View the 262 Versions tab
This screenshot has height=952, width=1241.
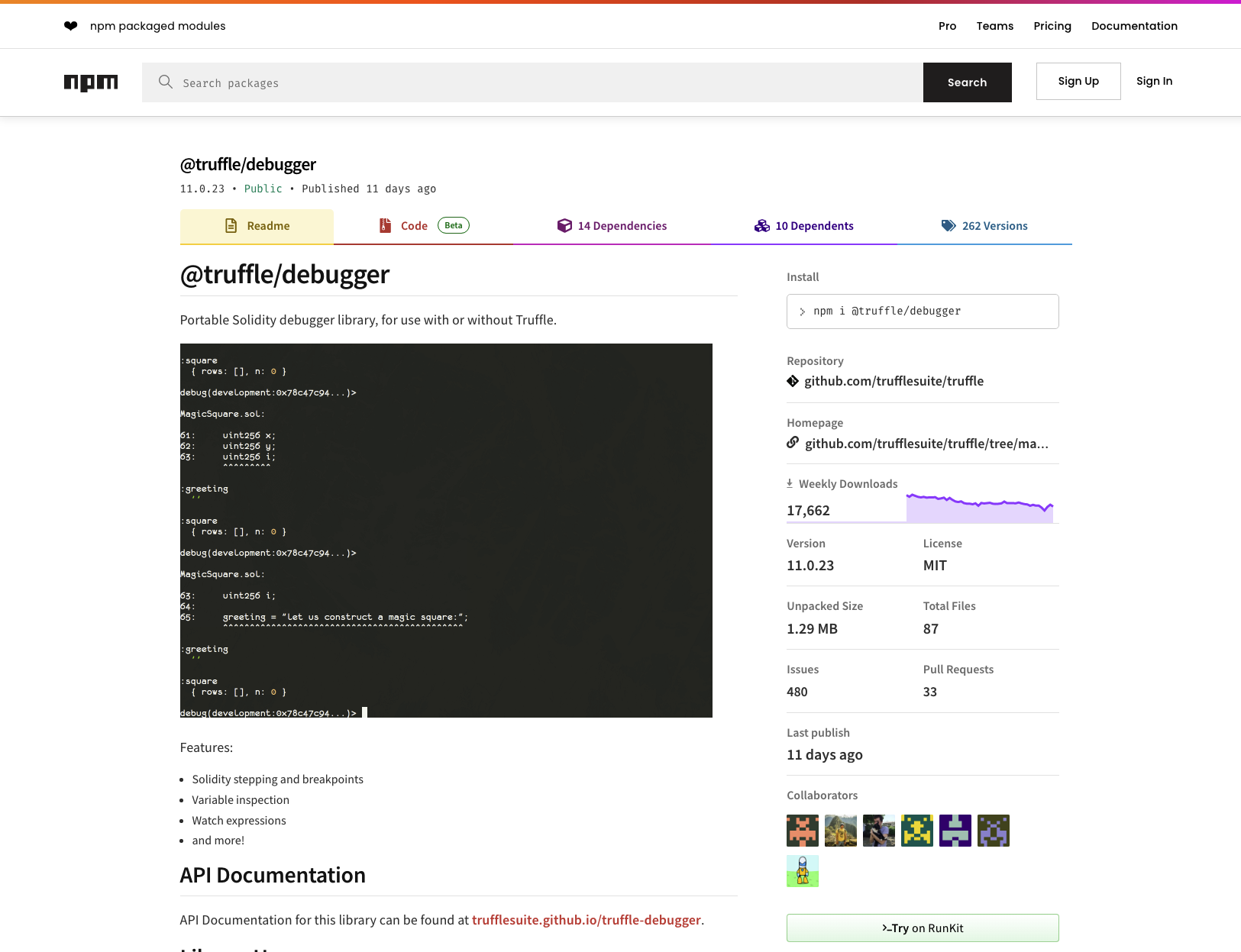point(984,226)
